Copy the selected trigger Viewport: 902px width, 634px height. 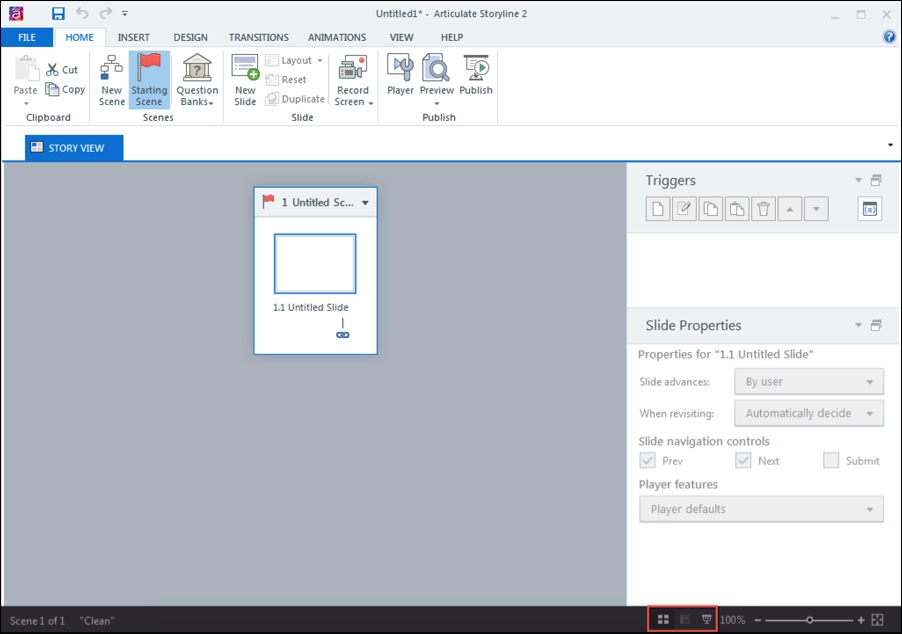710,209
